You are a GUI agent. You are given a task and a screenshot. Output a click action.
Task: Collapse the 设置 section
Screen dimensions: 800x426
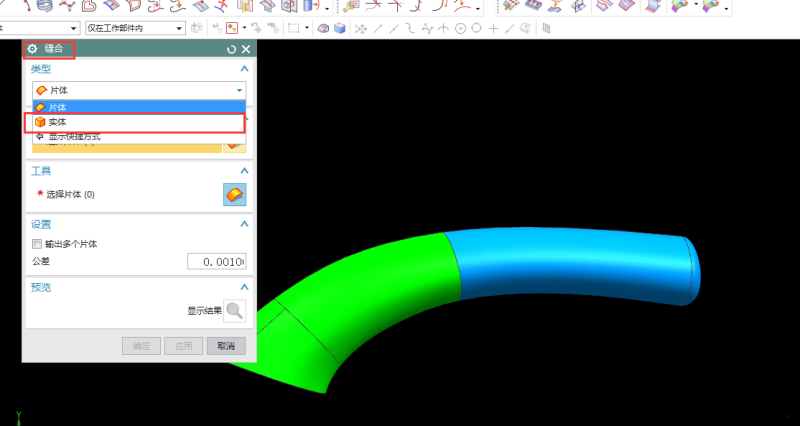coord(244,224)
